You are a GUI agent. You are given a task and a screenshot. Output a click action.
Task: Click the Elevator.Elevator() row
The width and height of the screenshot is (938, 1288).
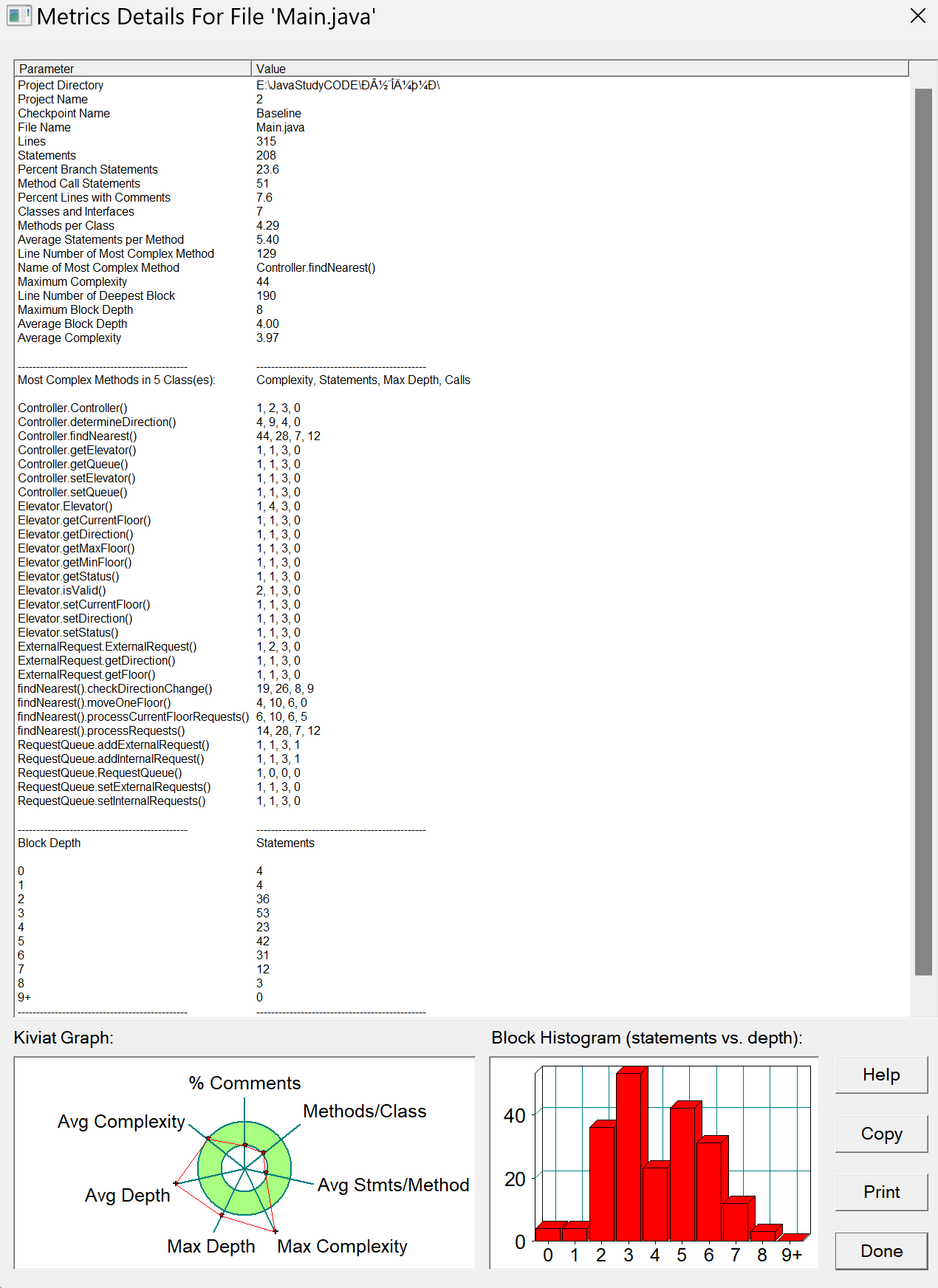[x=462, y=507]
